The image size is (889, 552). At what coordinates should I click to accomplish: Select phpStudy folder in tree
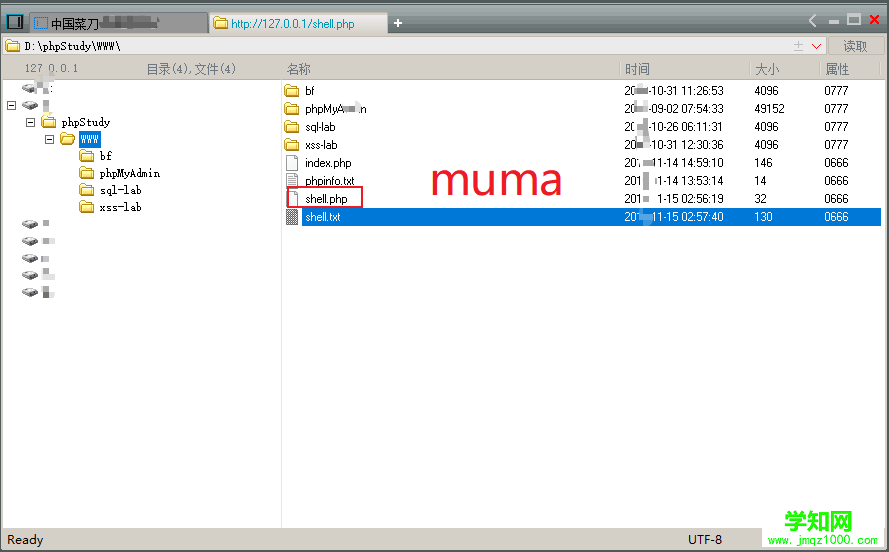click(x=86, y=122)
